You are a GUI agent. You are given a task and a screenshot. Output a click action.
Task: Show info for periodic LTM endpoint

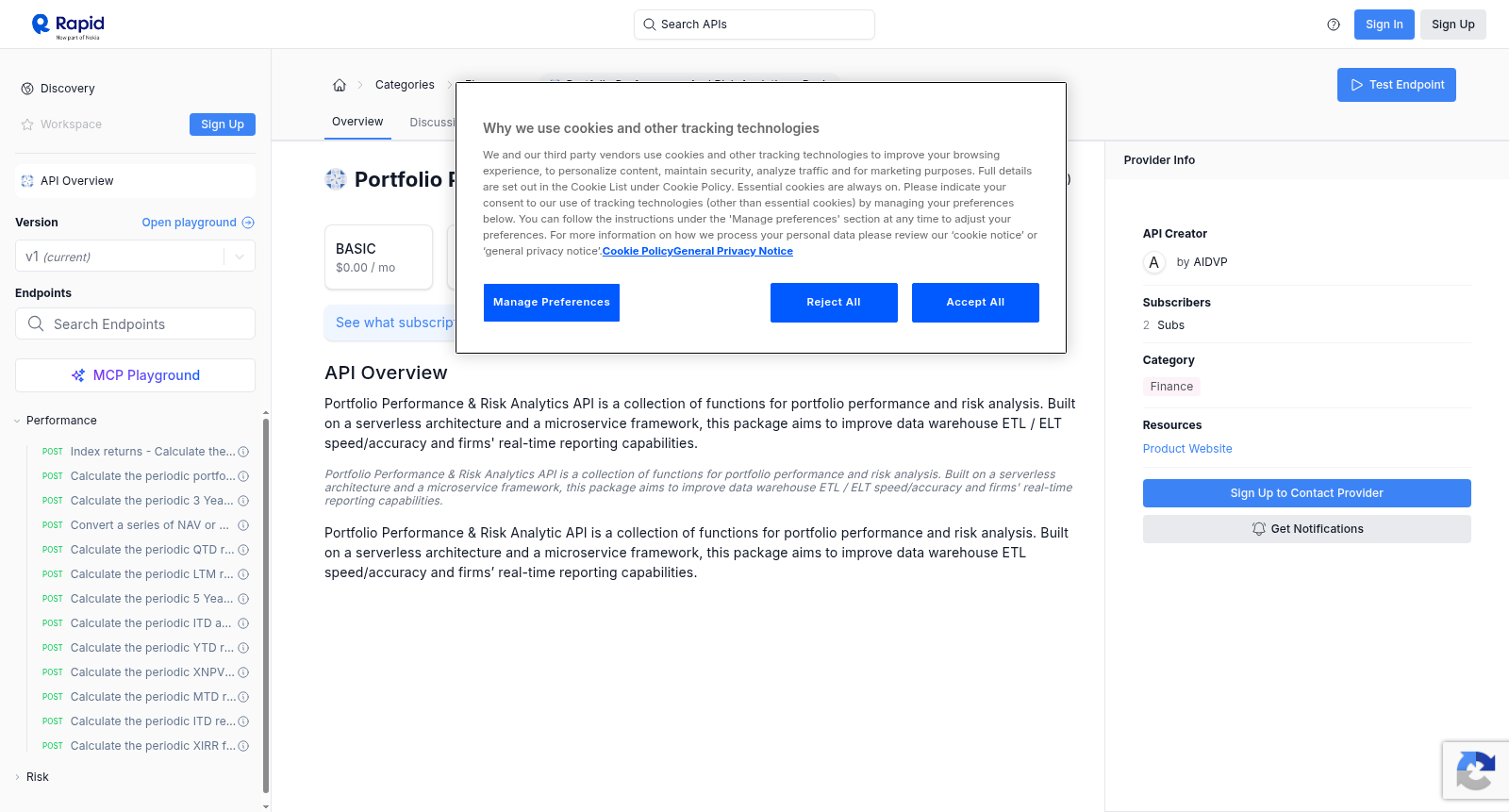[243, 574]
